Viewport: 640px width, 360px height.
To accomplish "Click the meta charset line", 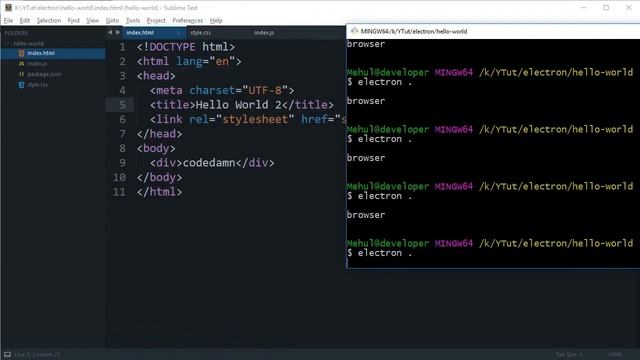I will [222, 91].
